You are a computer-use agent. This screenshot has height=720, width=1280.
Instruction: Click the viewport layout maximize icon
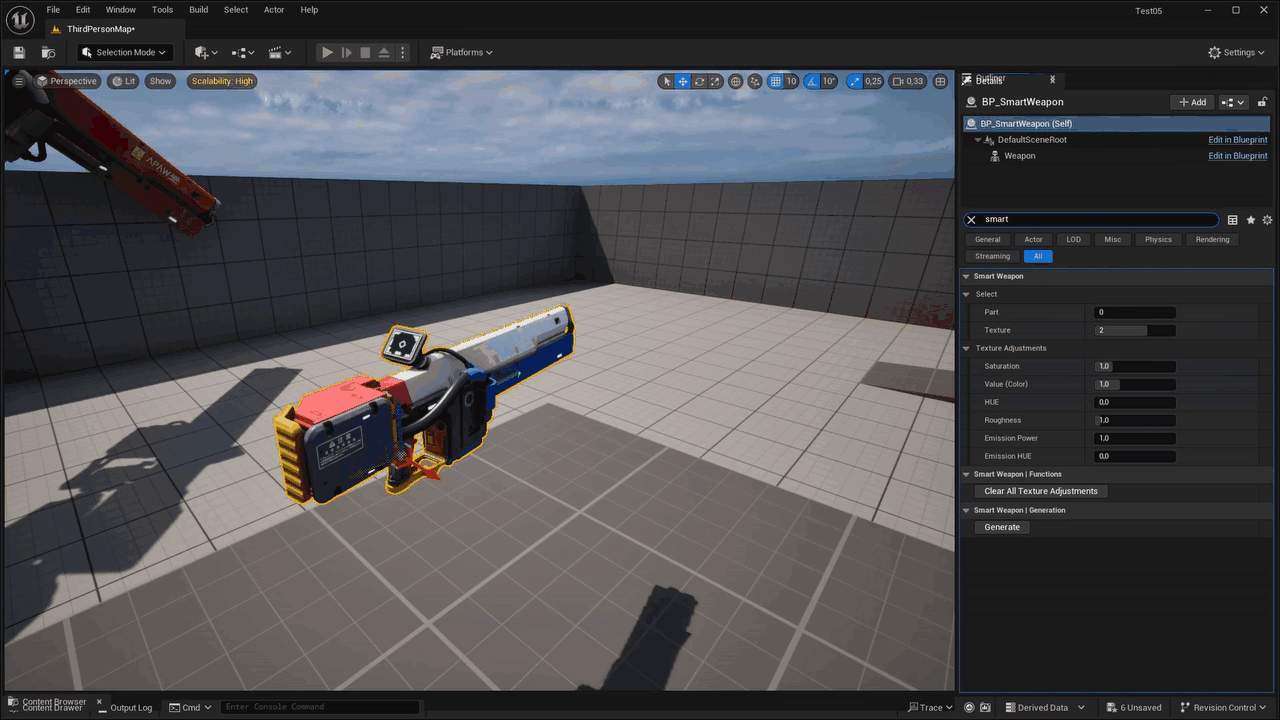940,81
